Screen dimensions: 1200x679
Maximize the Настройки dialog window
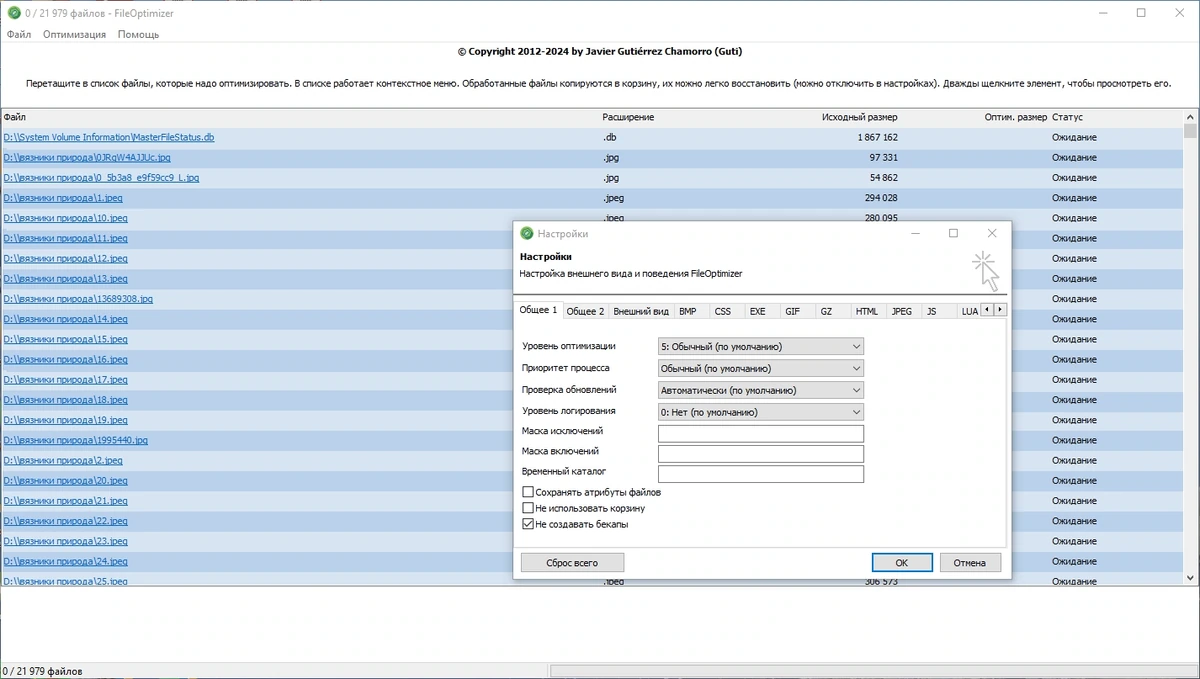point(953,233)
